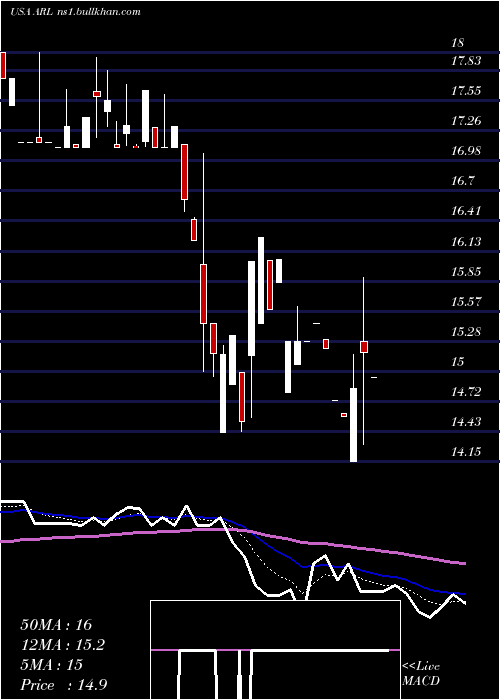Viewport: 500px width, 700px height.
Task: Click the tall red candle at 16.13 to 15.57
Action: pyautogui.click(x=270, y=285)
